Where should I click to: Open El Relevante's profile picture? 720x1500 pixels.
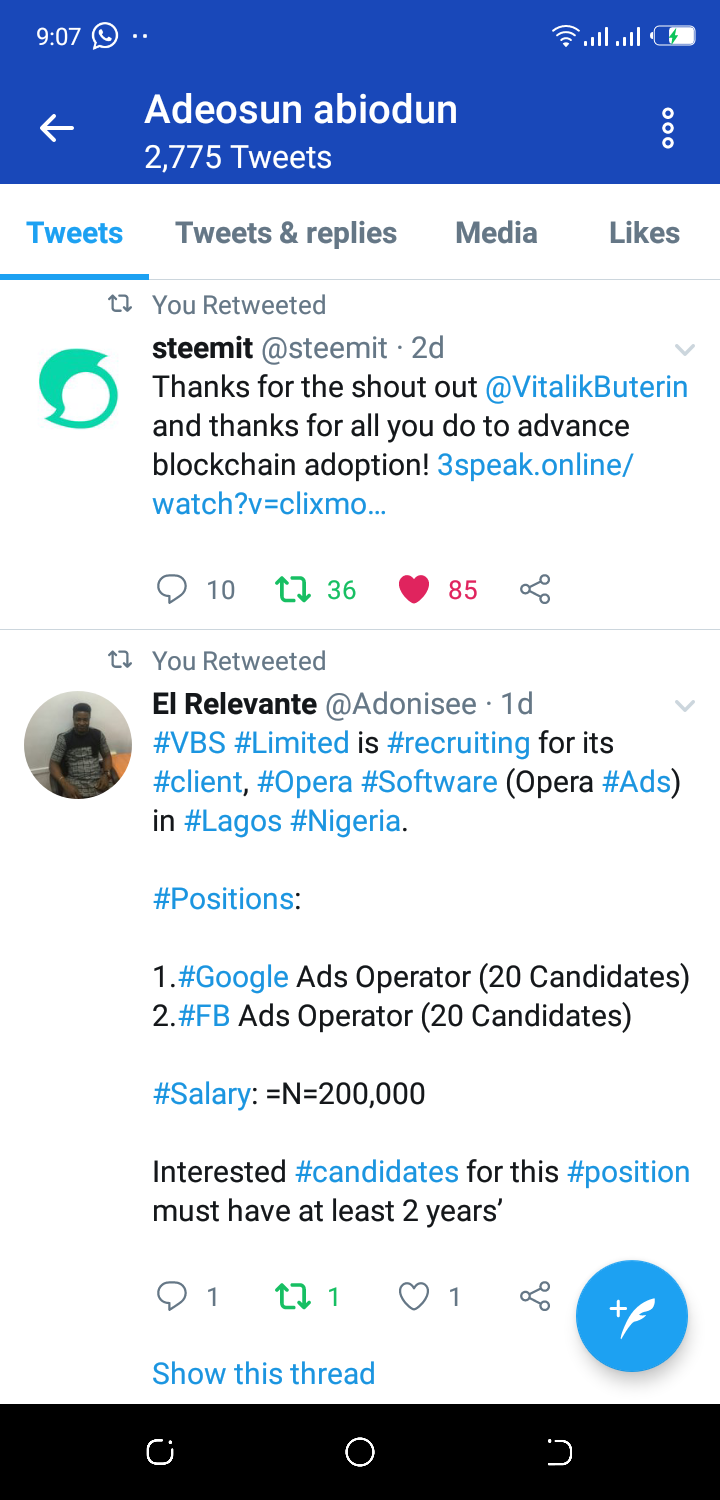(78, 744)
